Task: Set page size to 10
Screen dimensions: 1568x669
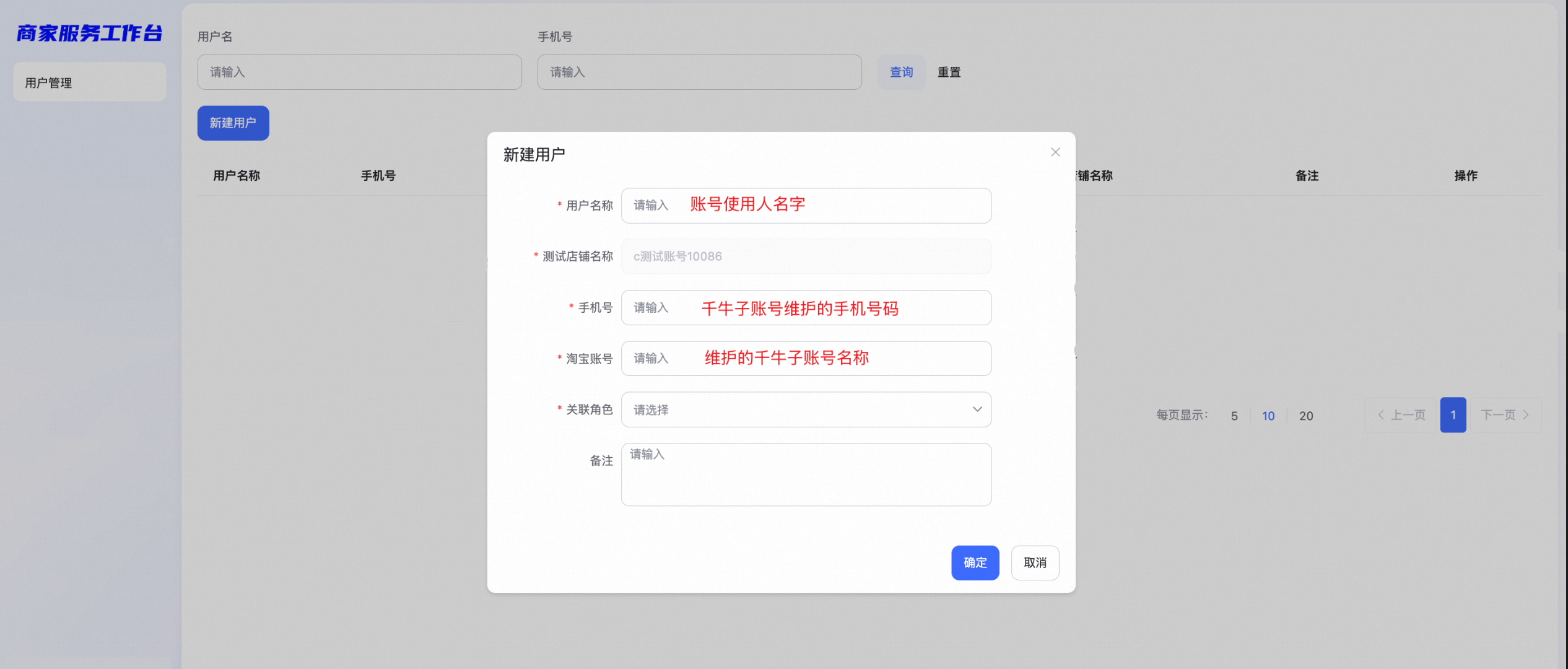Action: click(x=1268, y=416)
